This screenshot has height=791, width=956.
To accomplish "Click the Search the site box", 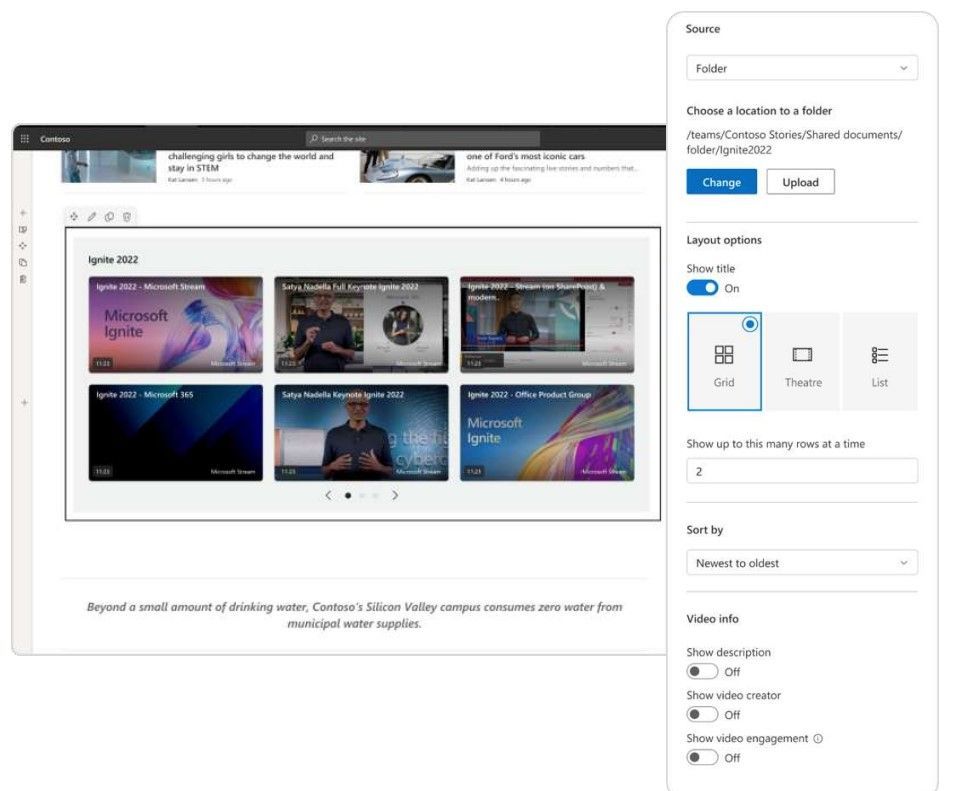I will (x=423, y=139).
